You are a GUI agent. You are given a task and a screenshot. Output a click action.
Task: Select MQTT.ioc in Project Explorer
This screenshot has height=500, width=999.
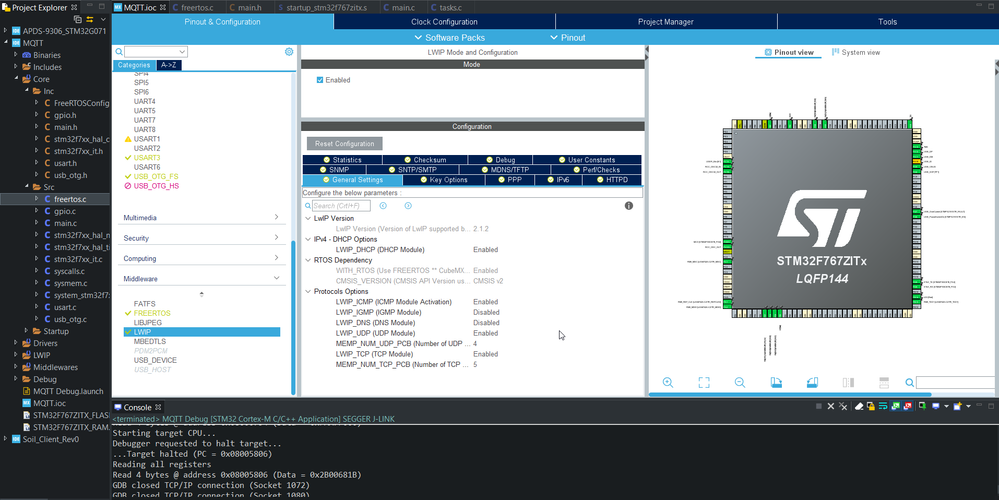(x=47, y=403)
